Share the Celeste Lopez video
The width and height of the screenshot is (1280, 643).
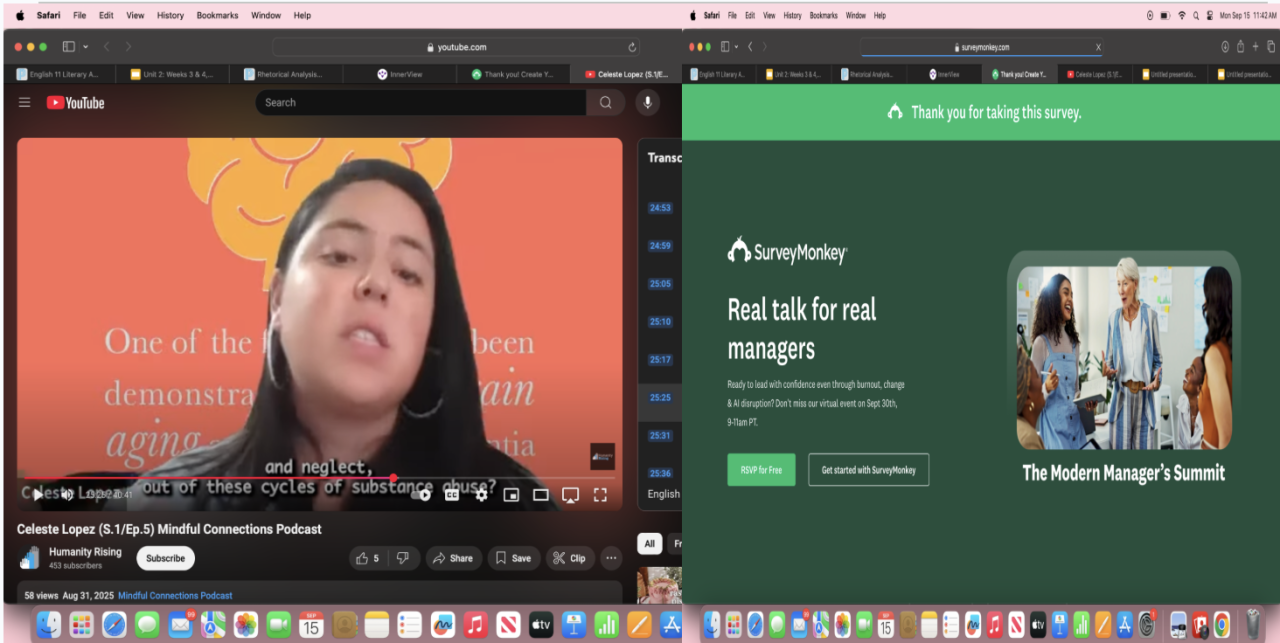[x=453, y=558]
